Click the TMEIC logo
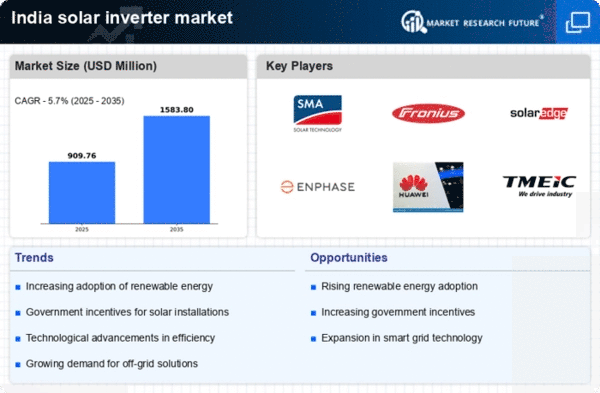This screenshot has width=600, height=393. pos(539,186)
